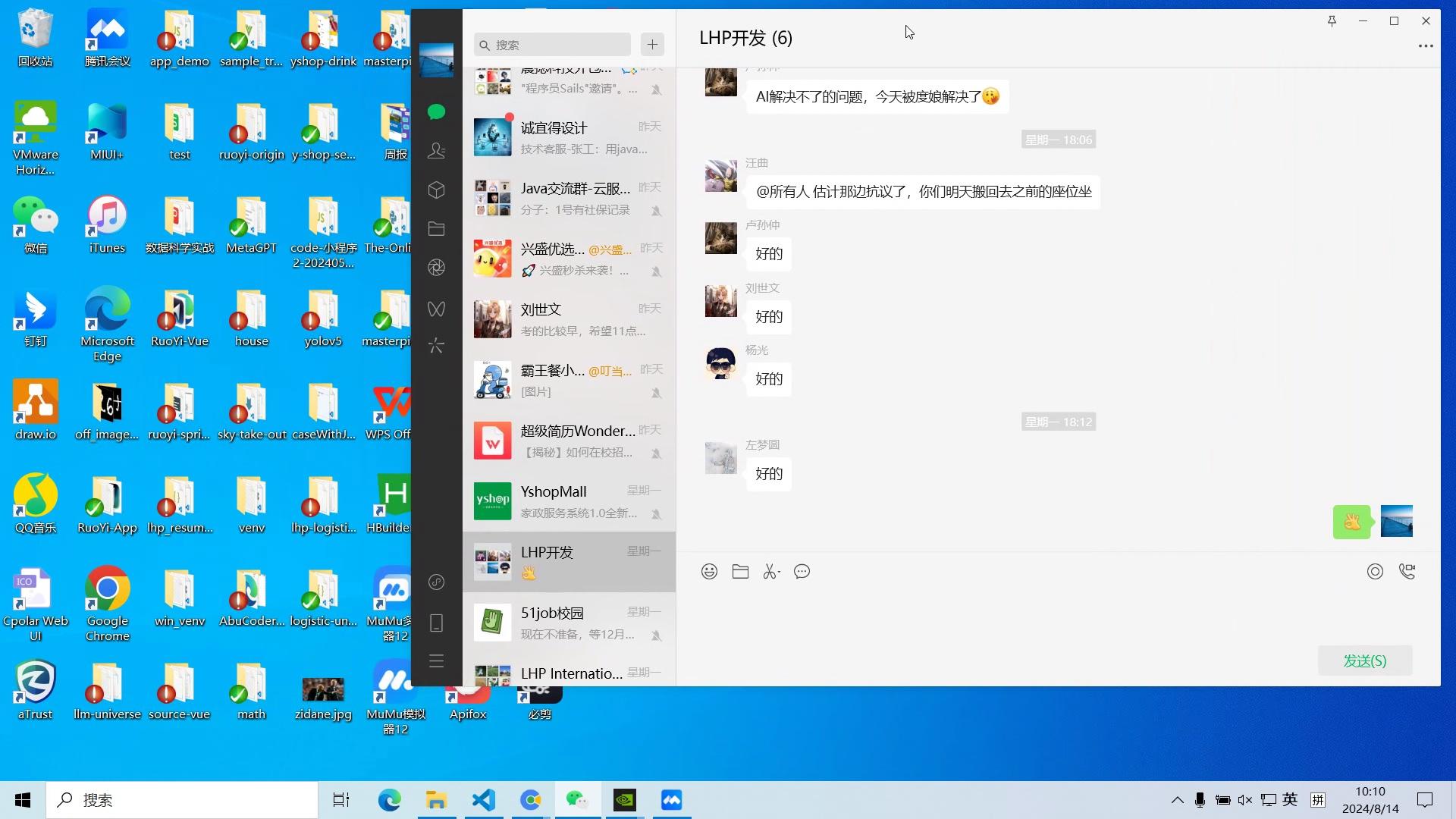
Task: Open chat history bubble icon
Action: click(802, 572)
